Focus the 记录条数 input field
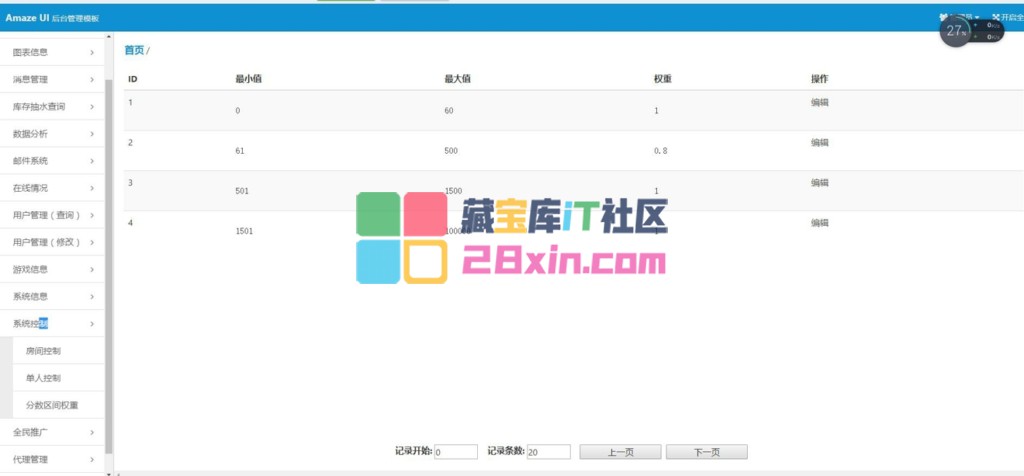 pyautogui.click(x=549, y=452)
